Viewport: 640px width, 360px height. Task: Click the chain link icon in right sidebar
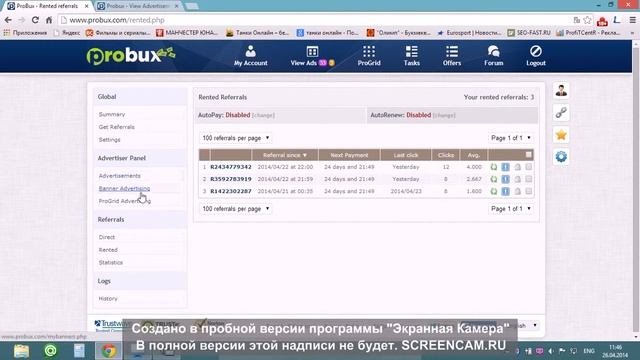(x=561, y=112)
